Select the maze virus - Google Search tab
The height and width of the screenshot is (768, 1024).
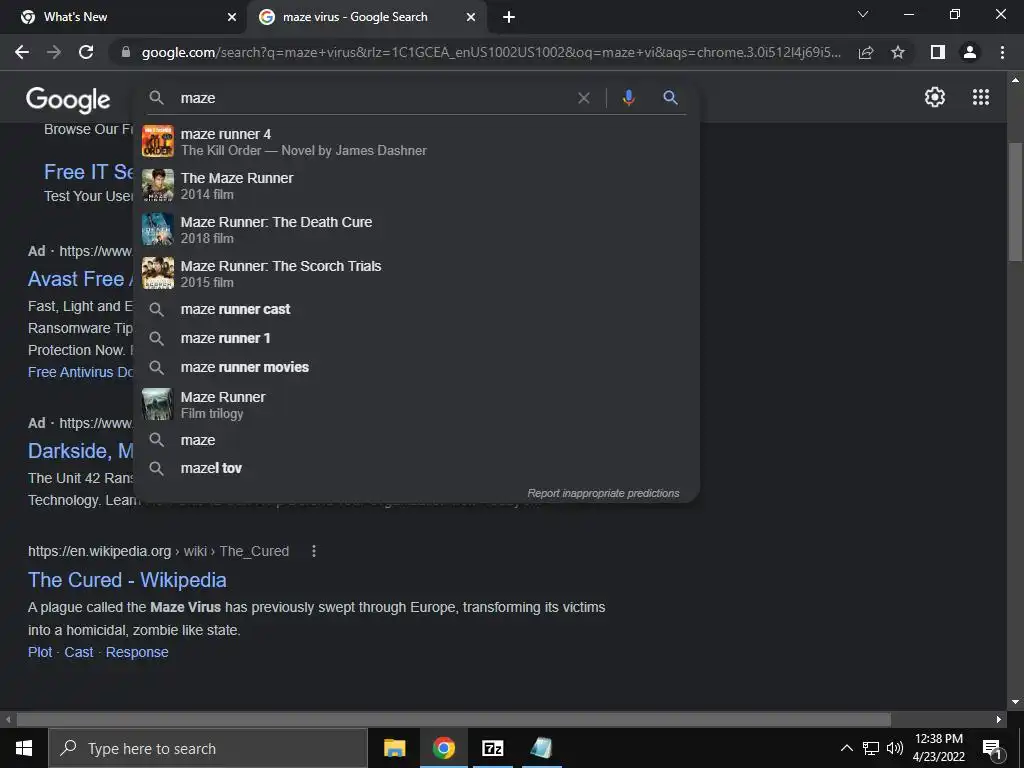pos(366,17)
